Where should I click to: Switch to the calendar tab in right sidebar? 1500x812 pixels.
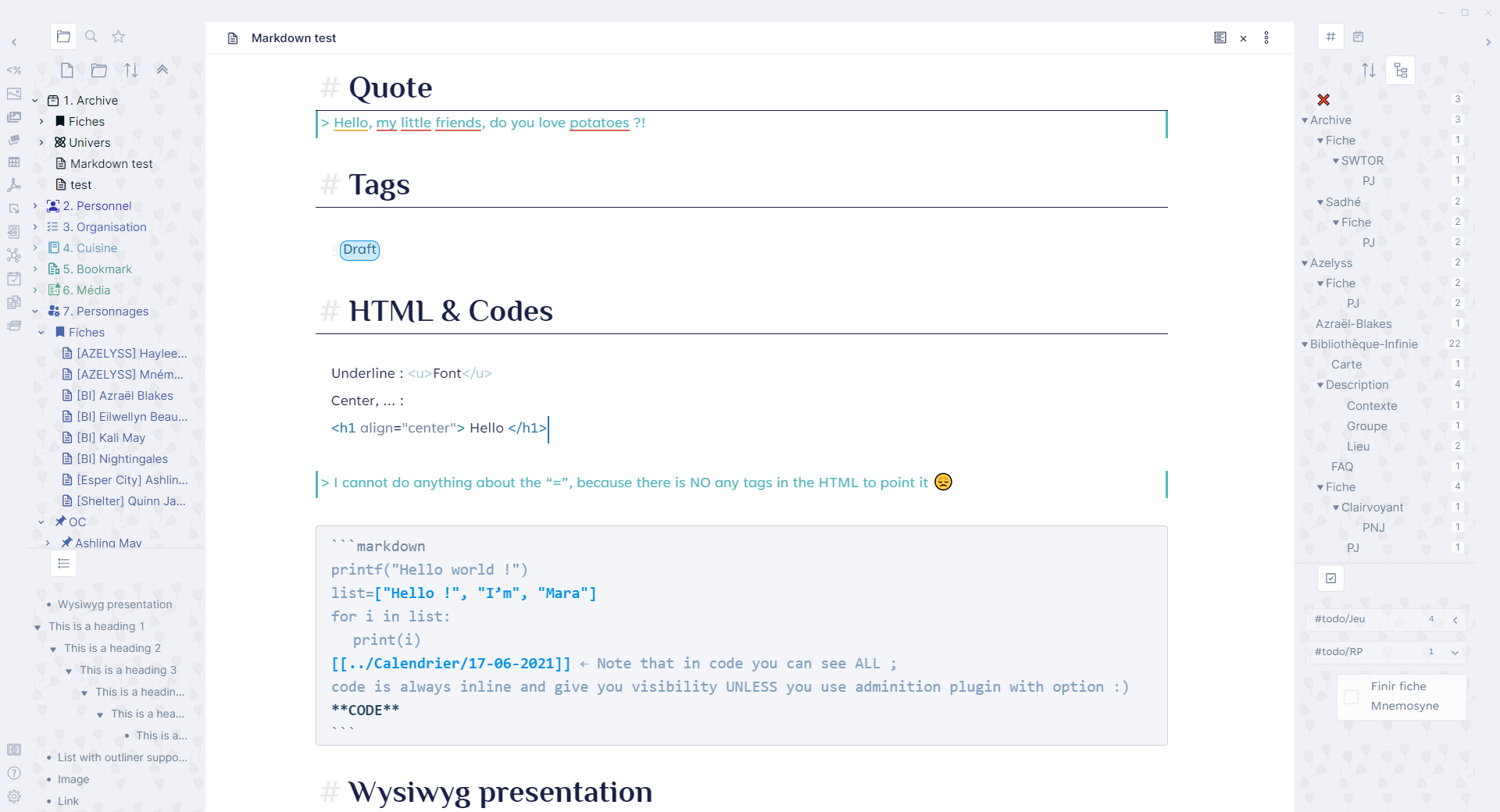point(1359,37)
